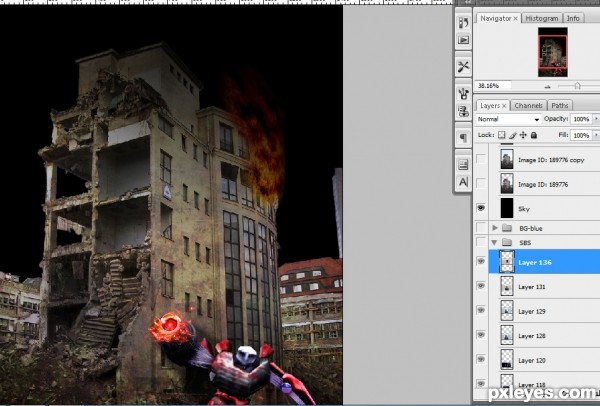Image resolution: width=600 pixels, height=406 pixels.
Task: Click the Layer 131 thumbnail
Action: (x=507, y=286)
